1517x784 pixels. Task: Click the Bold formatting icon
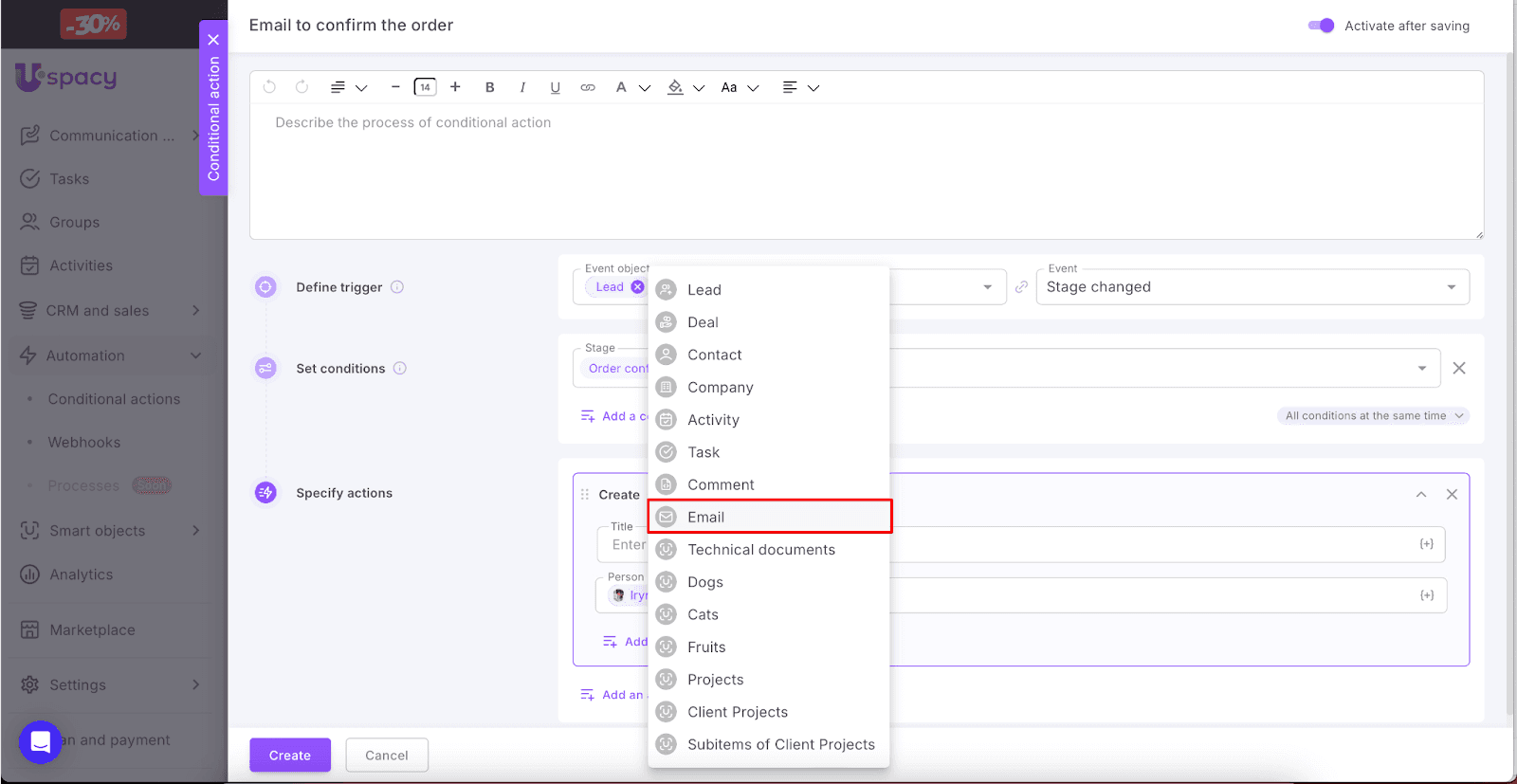click(489, 87)
